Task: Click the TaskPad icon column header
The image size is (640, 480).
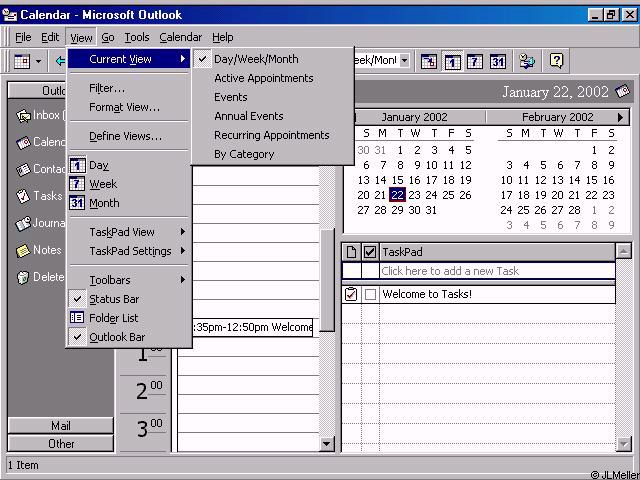Action: pyautogui.click(x=351, y=252)
